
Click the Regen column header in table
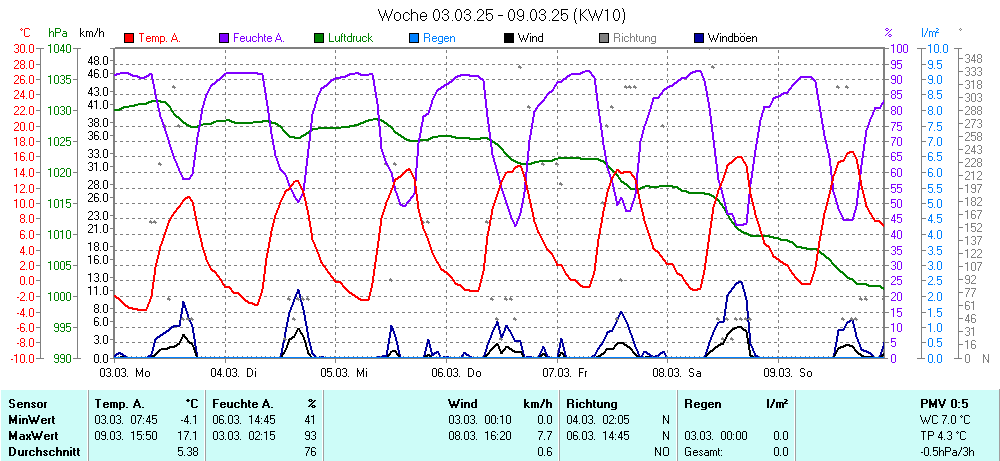703,403
